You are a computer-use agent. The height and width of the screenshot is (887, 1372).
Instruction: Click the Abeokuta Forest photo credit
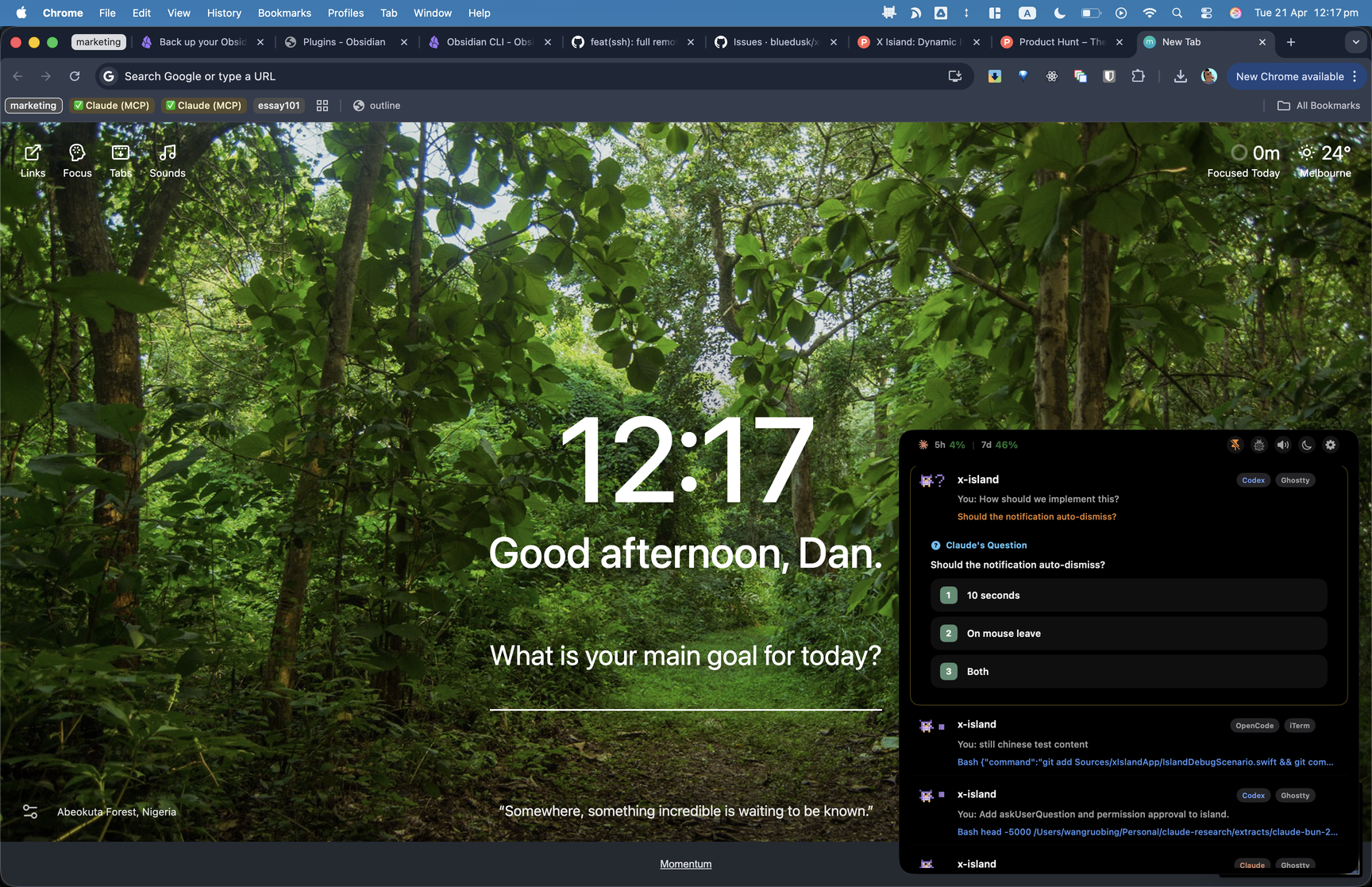pyautogui.click(x=117, y=812)
